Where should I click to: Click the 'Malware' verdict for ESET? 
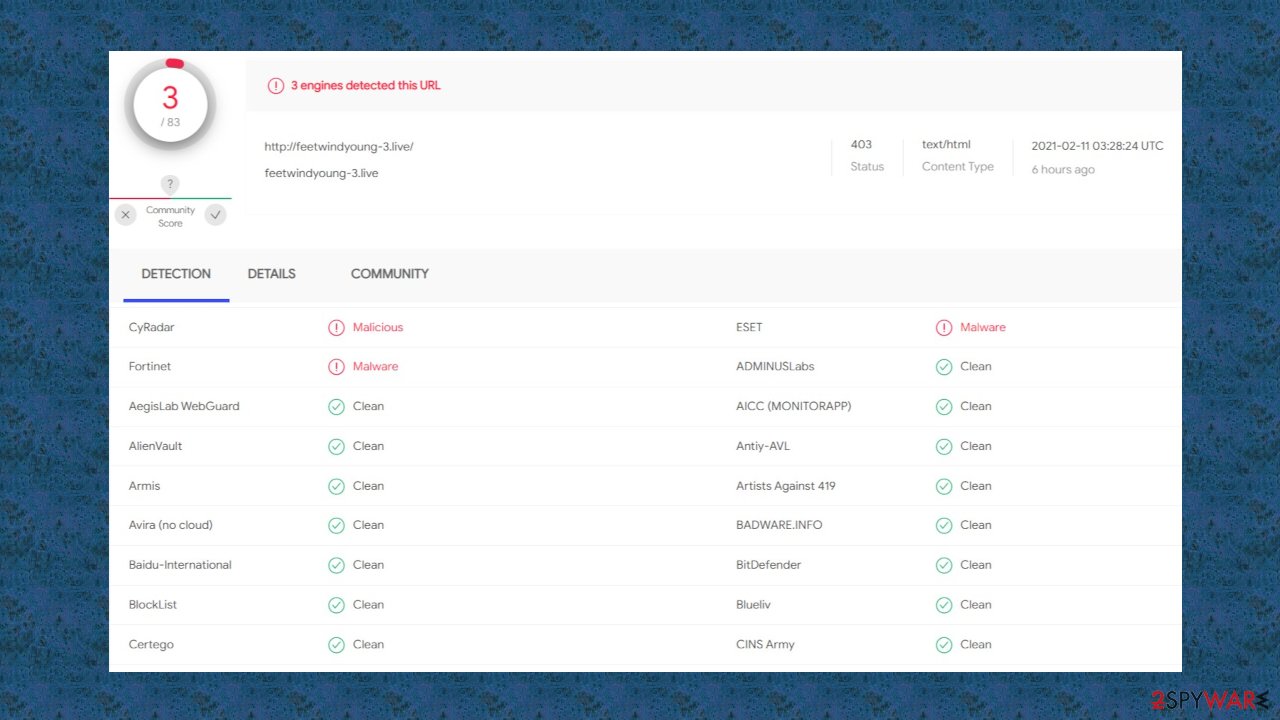click(x=983, y=328)
